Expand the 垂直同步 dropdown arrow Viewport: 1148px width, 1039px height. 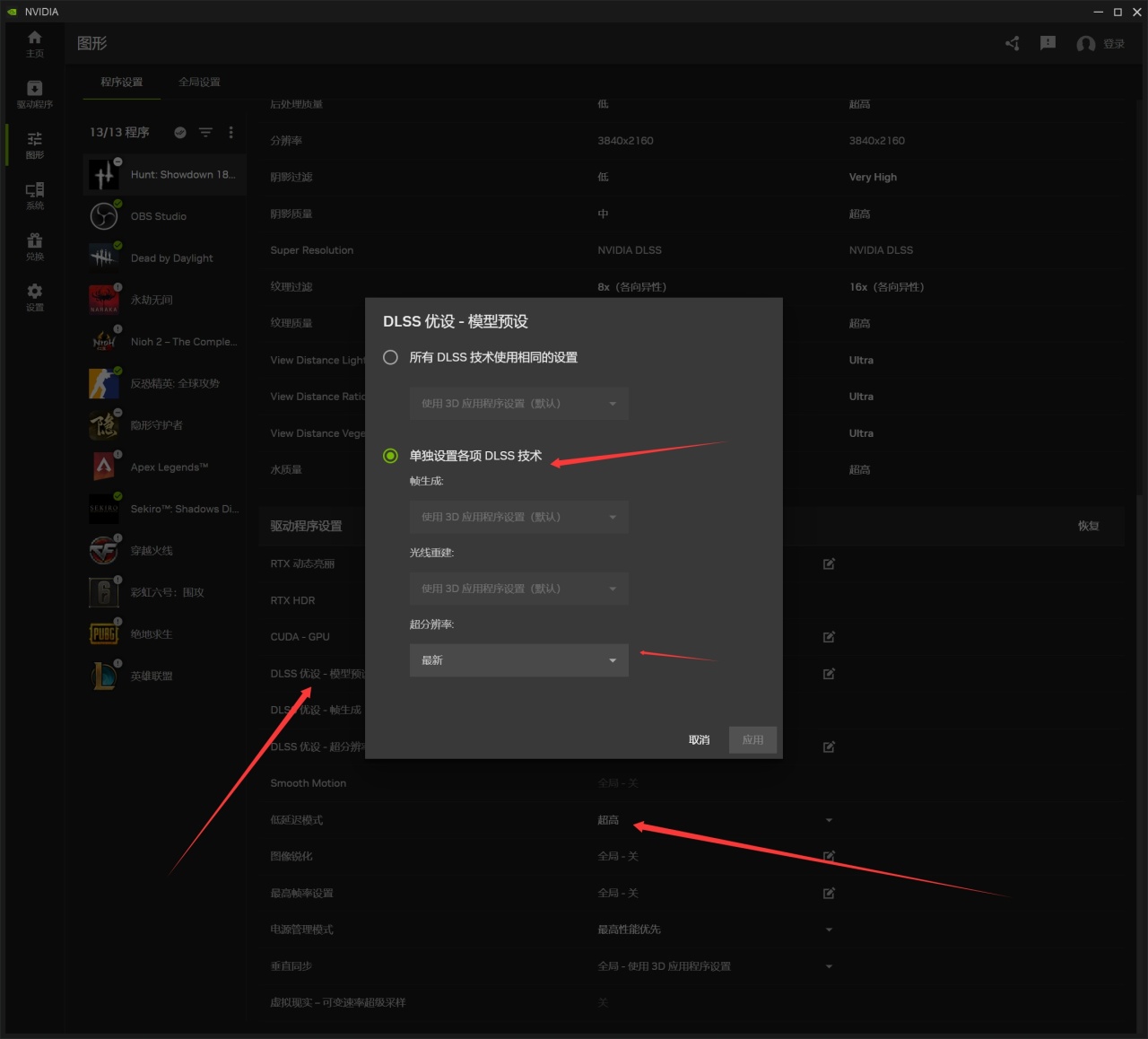point(829,966)
